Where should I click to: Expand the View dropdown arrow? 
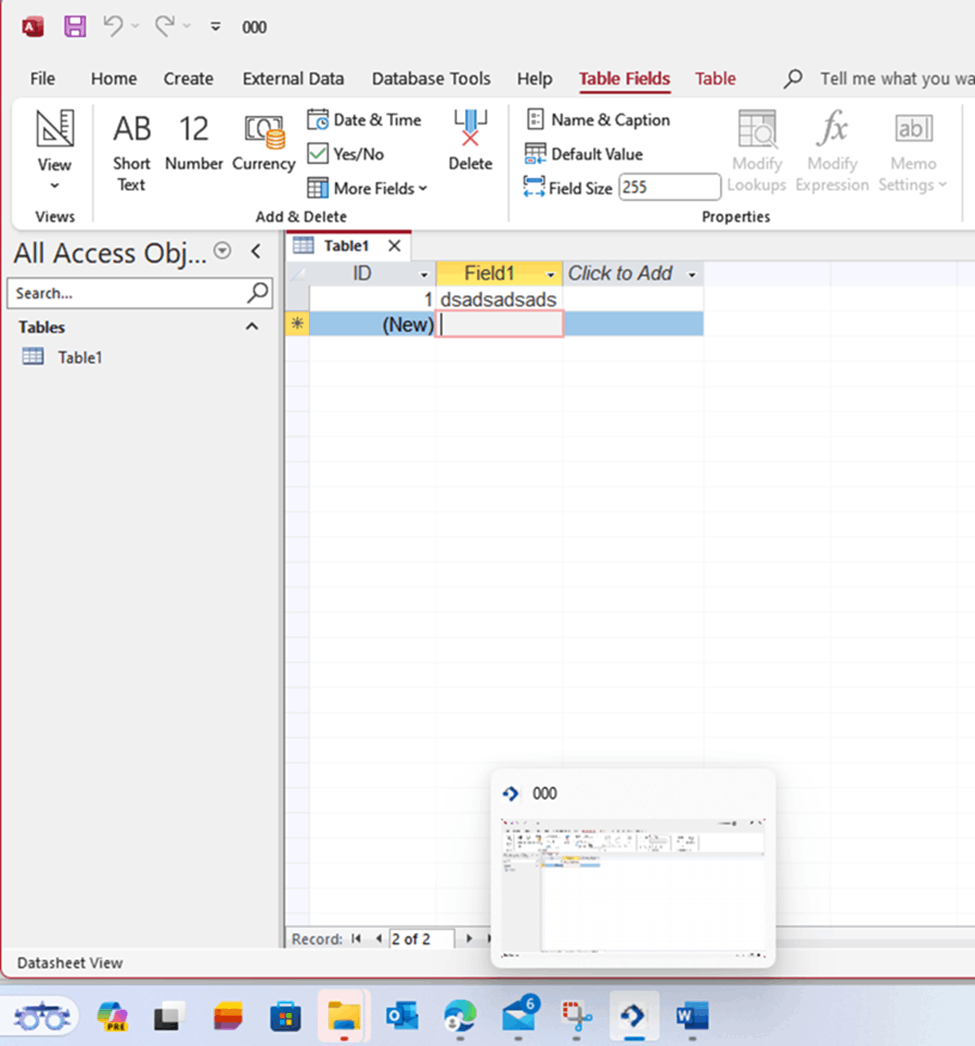55,186
